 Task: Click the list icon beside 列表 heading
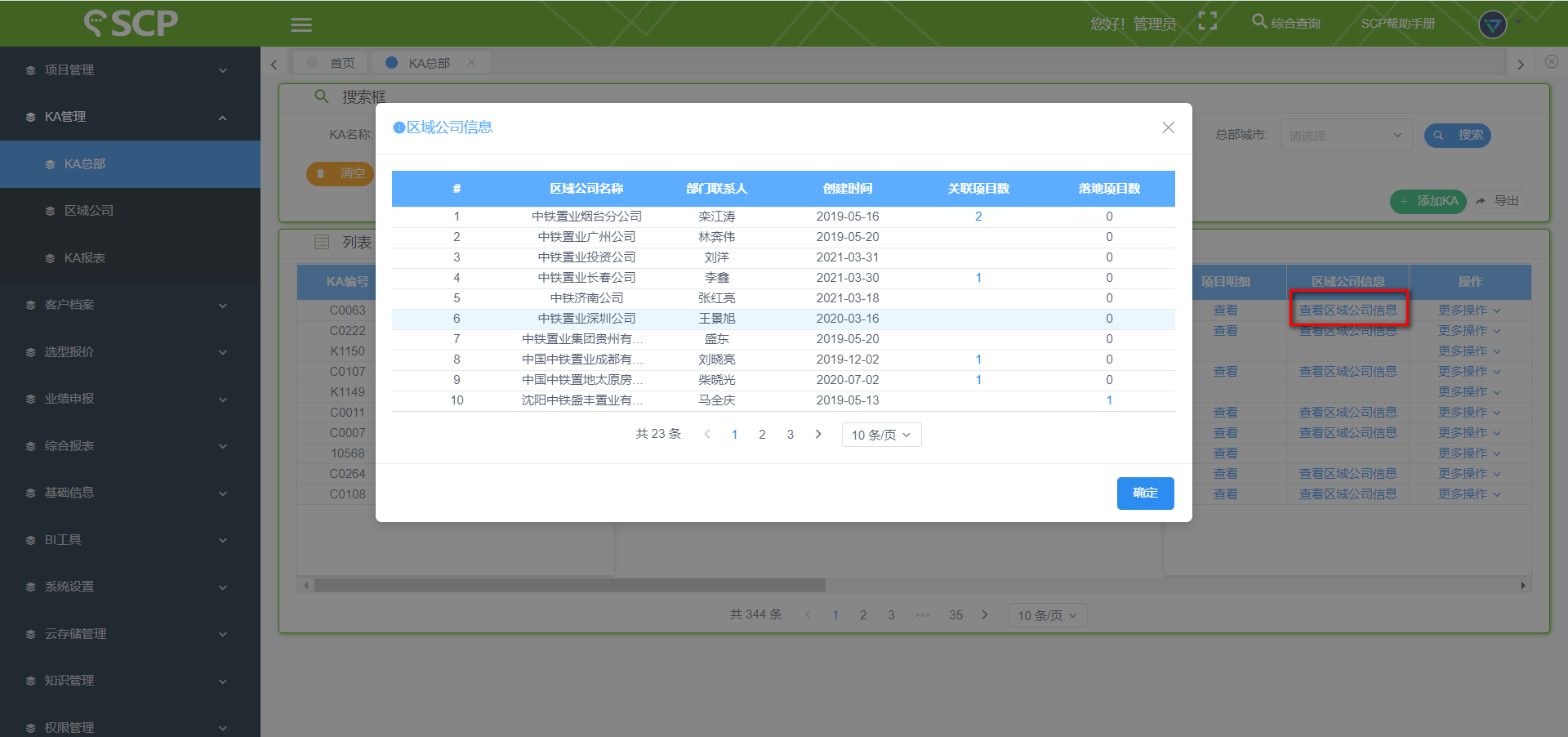pyautogui.click(x=322, y=242)
